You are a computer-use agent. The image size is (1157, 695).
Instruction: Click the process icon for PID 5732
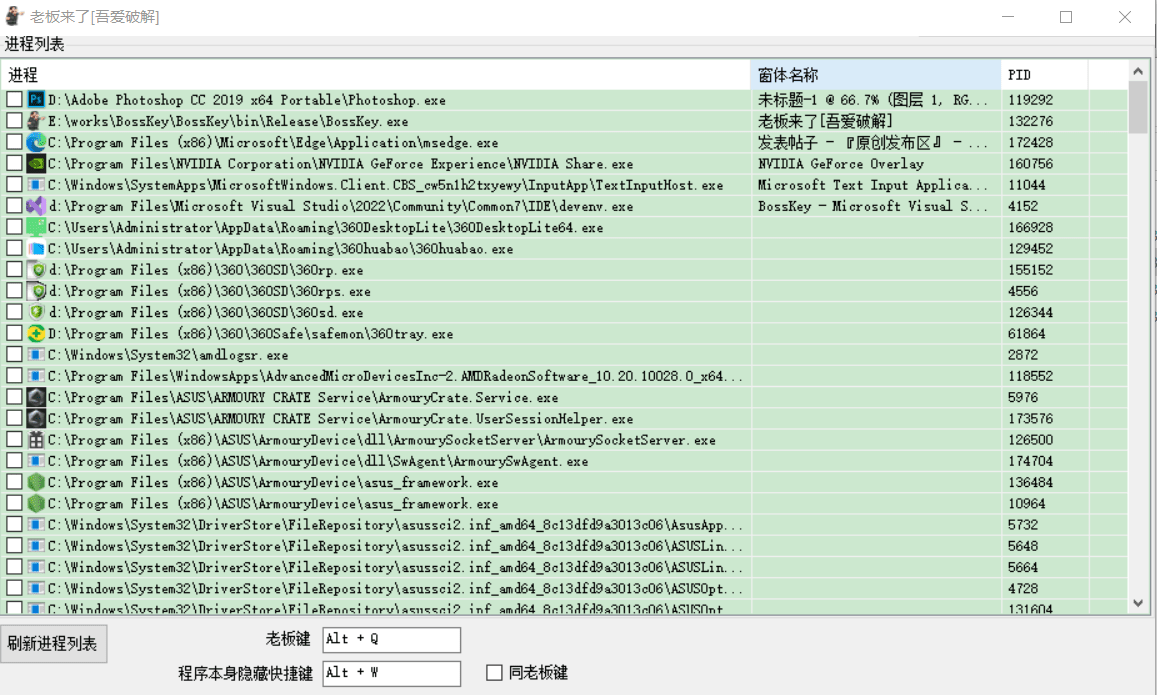coord(36,525)
